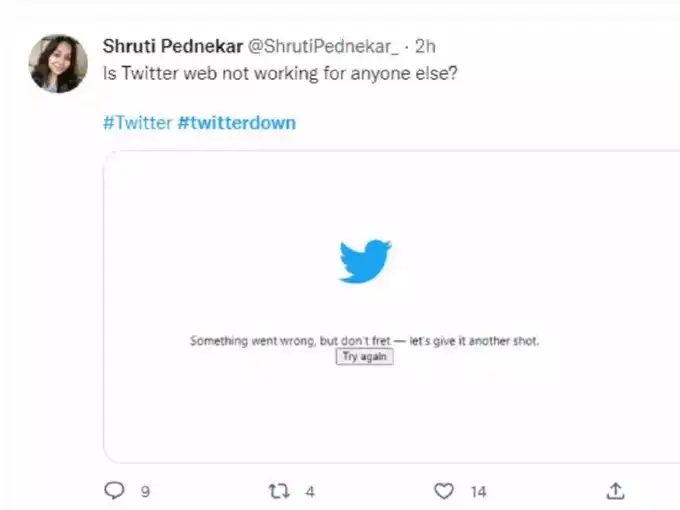
Task: Click the blue Twitter bird logo
Action: coord(365,261)
